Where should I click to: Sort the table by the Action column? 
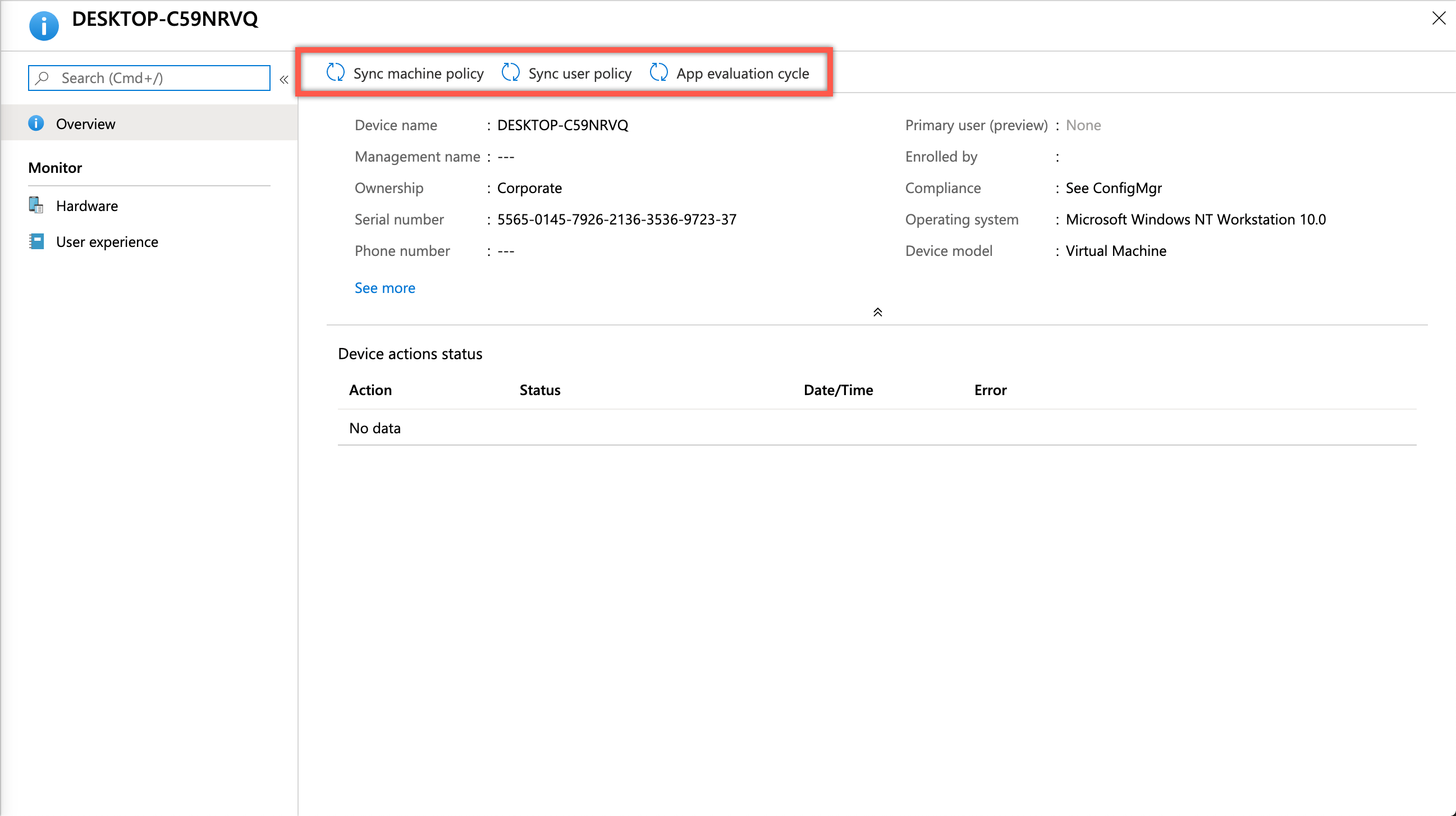(x=370, y=389)
